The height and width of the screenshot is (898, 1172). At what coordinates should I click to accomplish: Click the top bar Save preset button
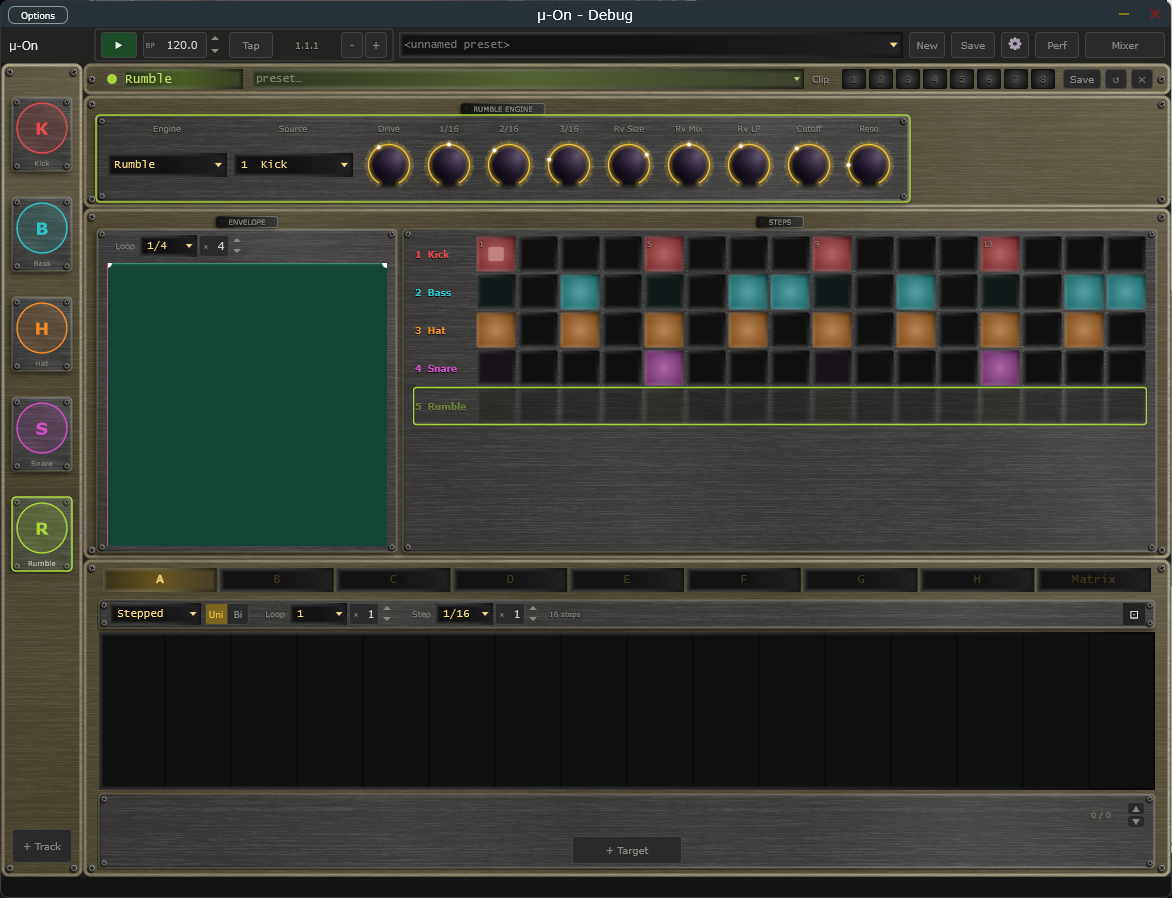click(972, 45)
